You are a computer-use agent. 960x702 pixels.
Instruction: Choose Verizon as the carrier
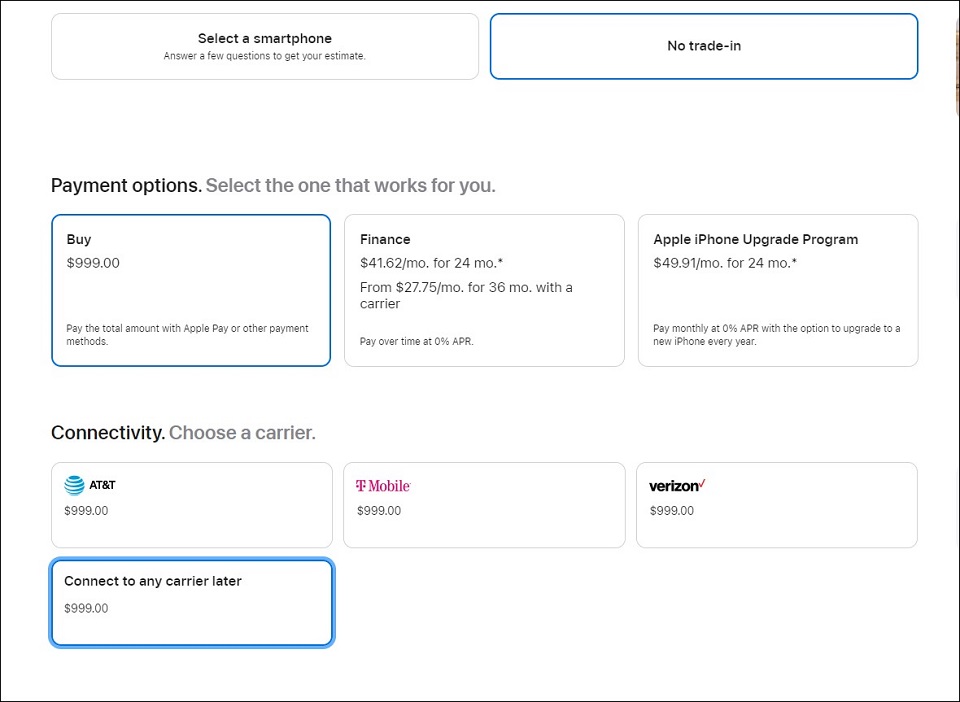pos(777,505)
